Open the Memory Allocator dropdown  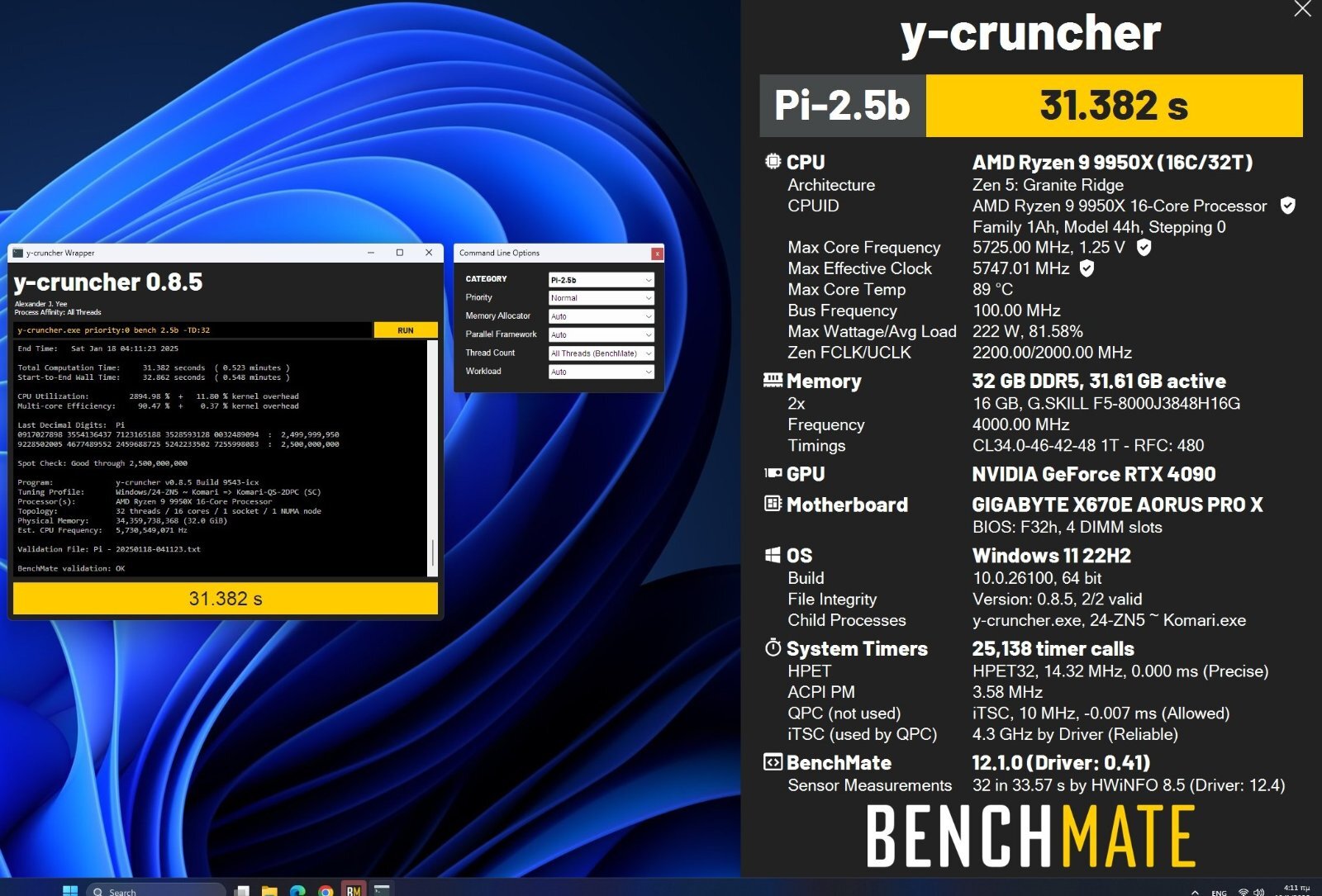(602, 316)
